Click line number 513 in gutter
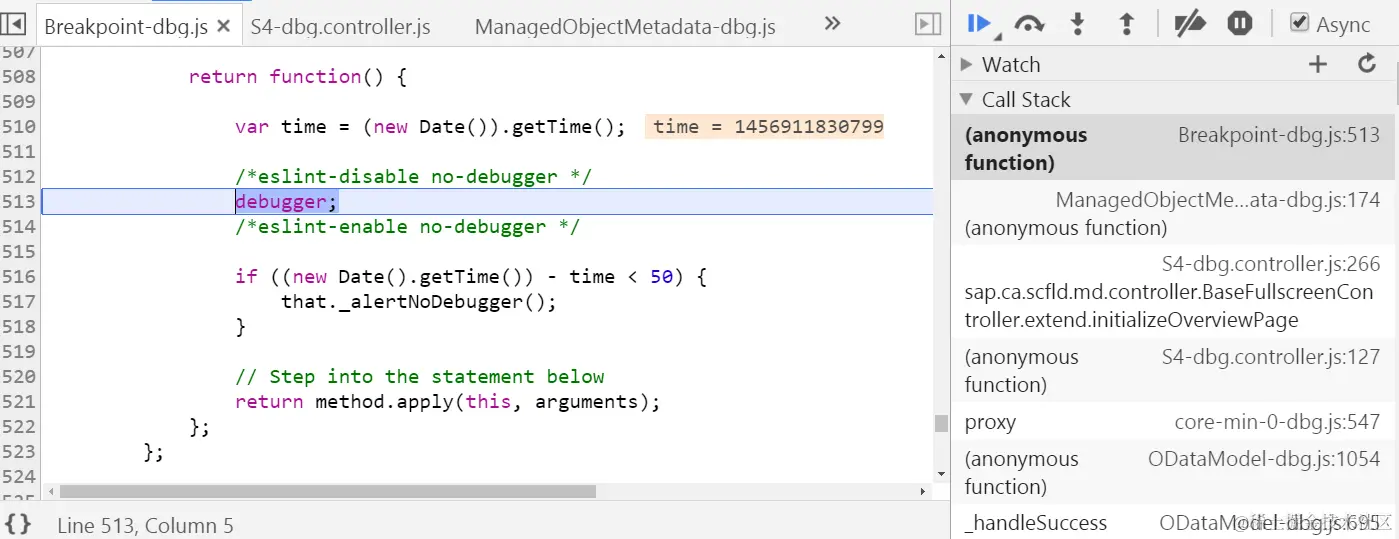The image size is (1399, 539). (19, 201)
